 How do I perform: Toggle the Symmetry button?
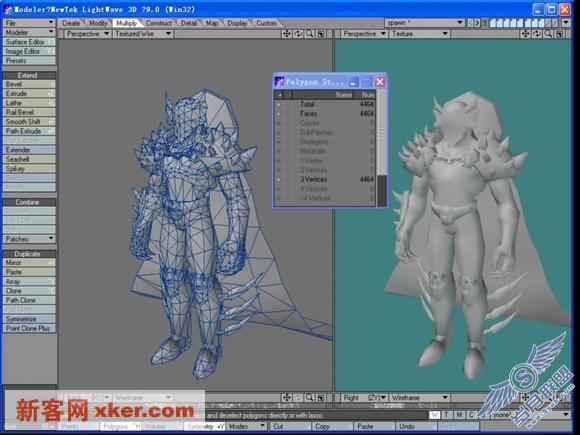[x=204, y=426]
